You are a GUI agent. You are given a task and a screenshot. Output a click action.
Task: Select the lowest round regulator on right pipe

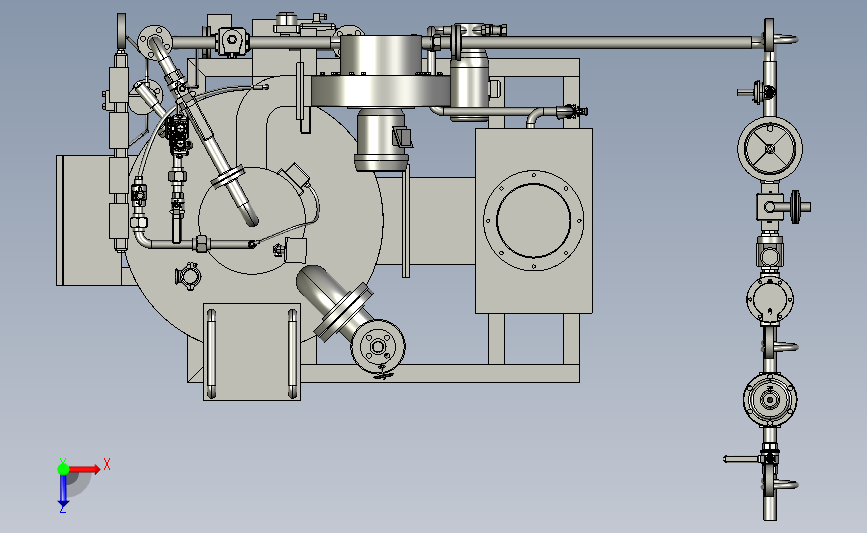click(770, 399)
